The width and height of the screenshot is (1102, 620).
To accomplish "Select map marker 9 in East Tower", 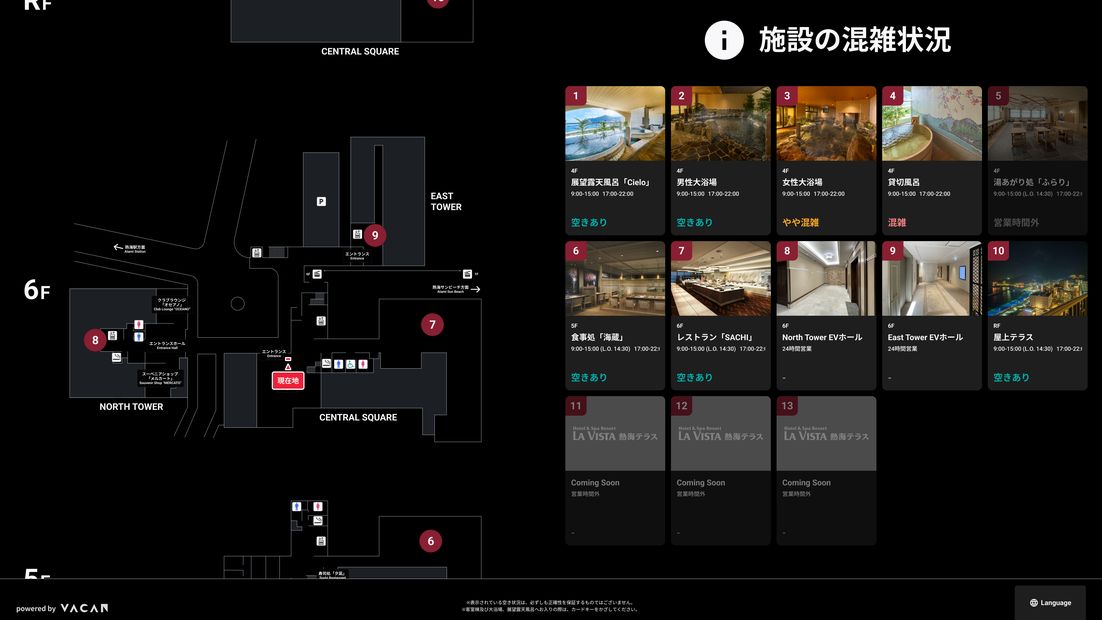I will coord(375,235).
